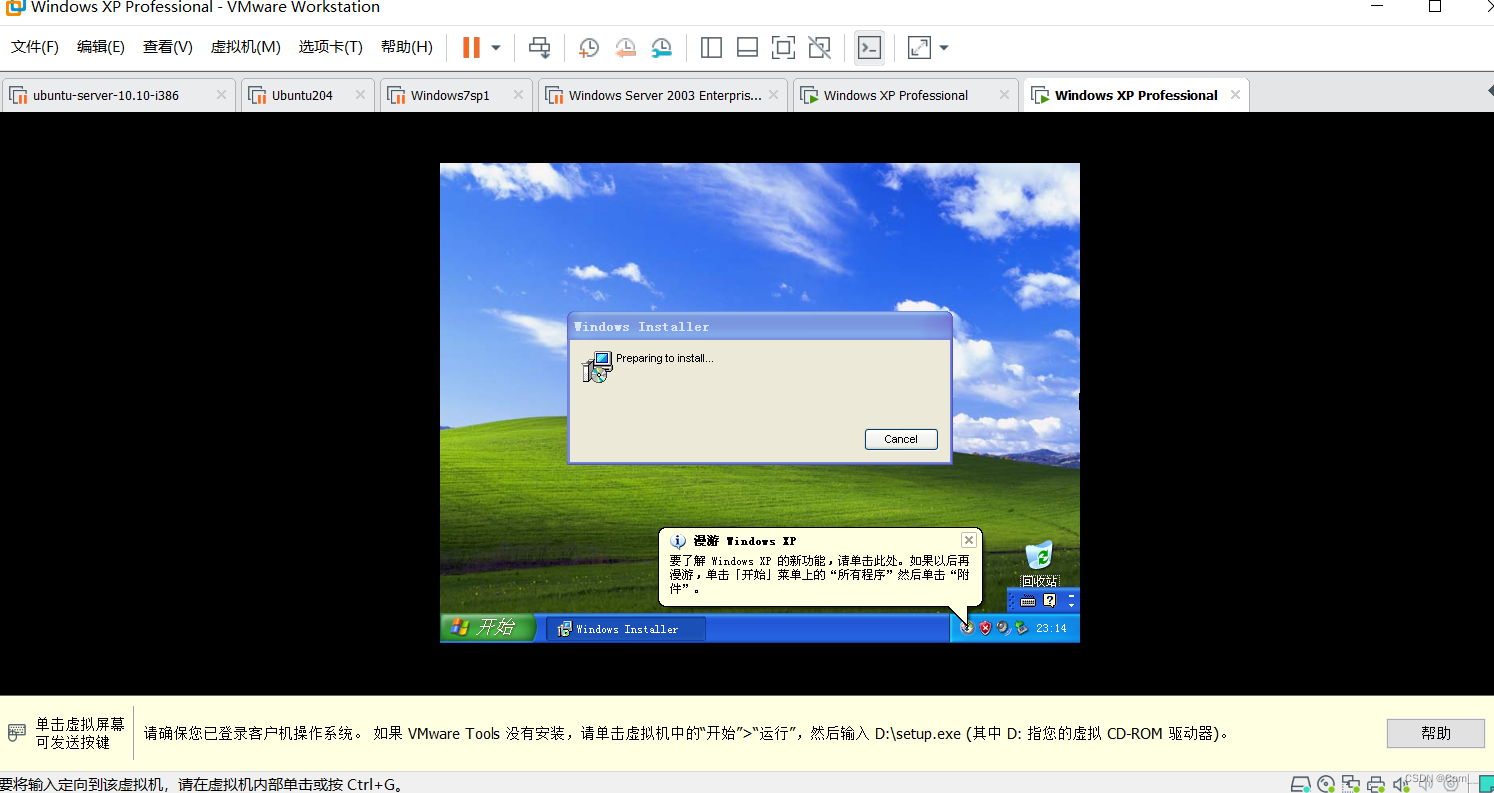1494x793 pixels.
Task: Click the Windows Installer setup icon
Action: click(597, 367)
